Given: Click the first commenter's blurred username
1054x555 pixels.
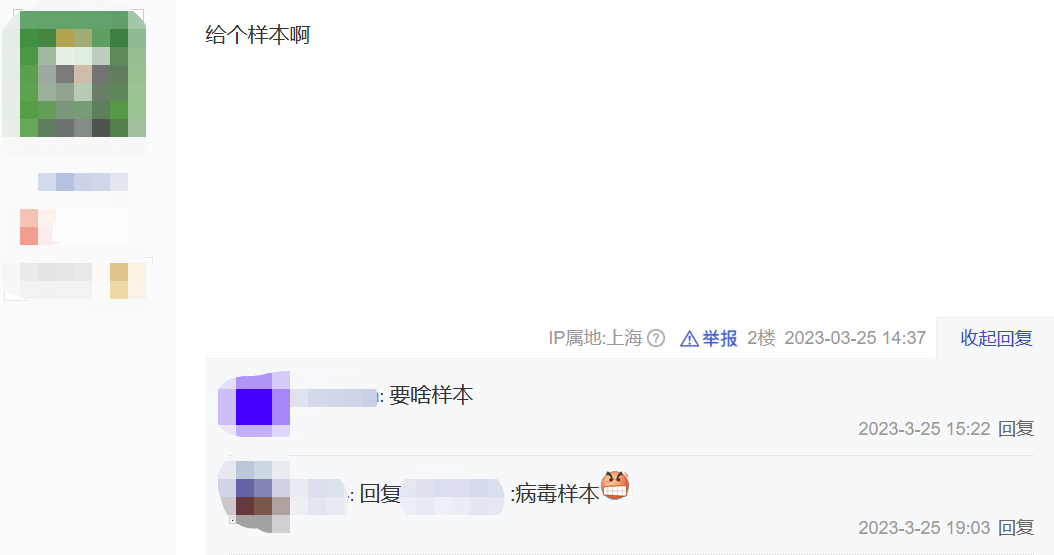Looking at the screenshot, I should (334, 397).
